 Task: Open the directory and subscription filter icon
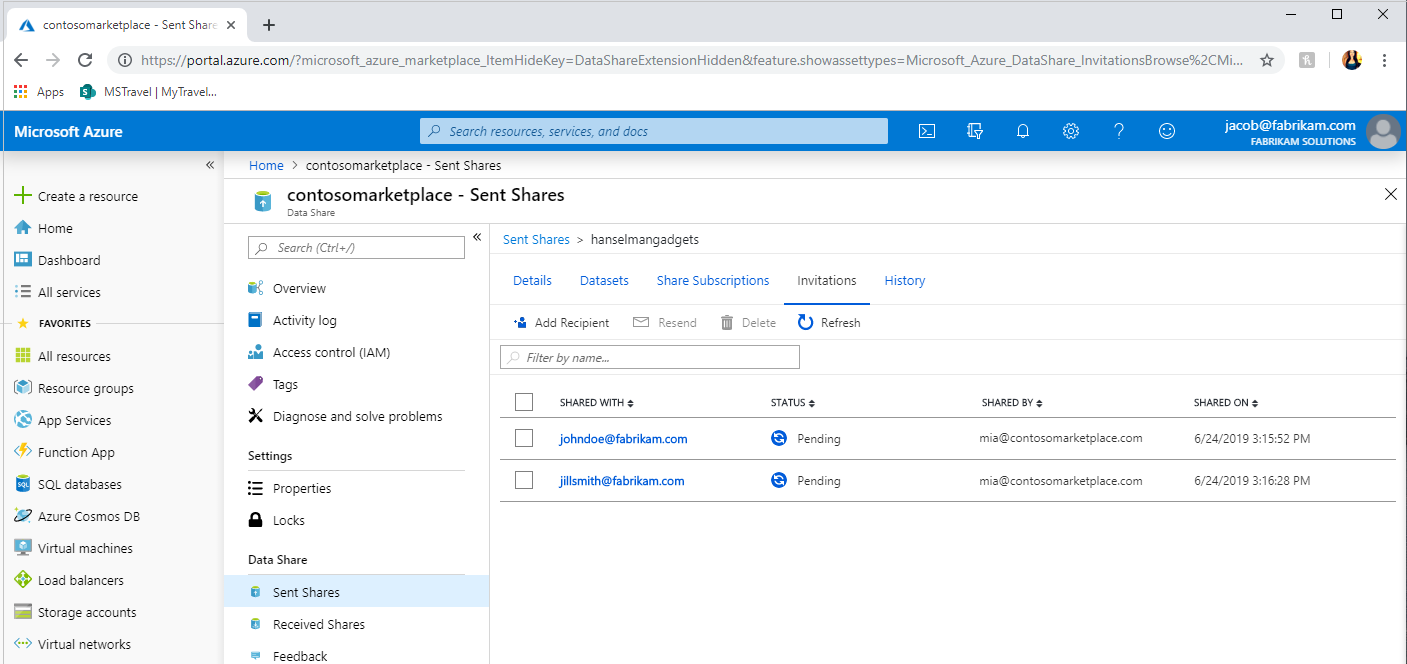click(975, 131)
